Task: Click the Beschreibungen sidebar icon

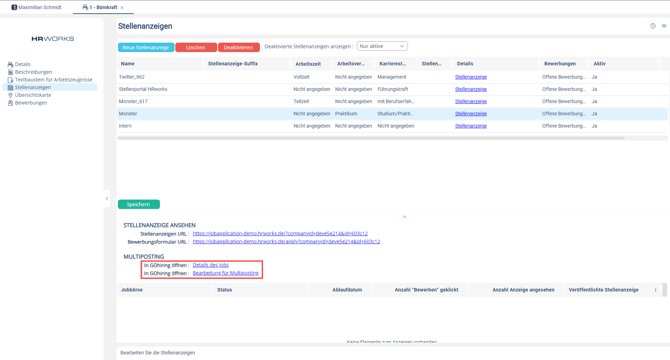Action: click(x=10, y=72)
